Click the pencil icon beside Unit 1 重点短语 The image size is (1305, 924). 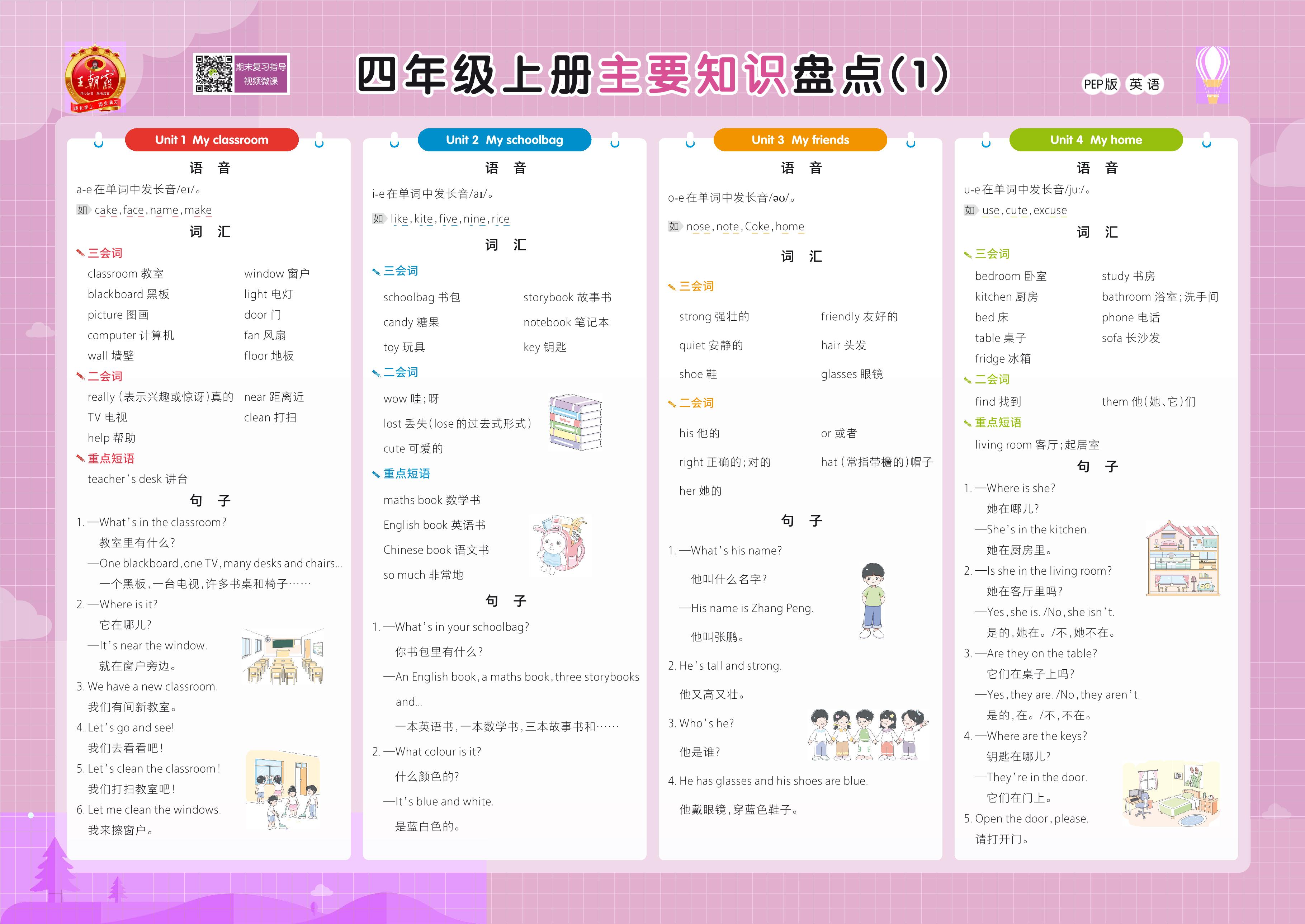click(80, 458)
